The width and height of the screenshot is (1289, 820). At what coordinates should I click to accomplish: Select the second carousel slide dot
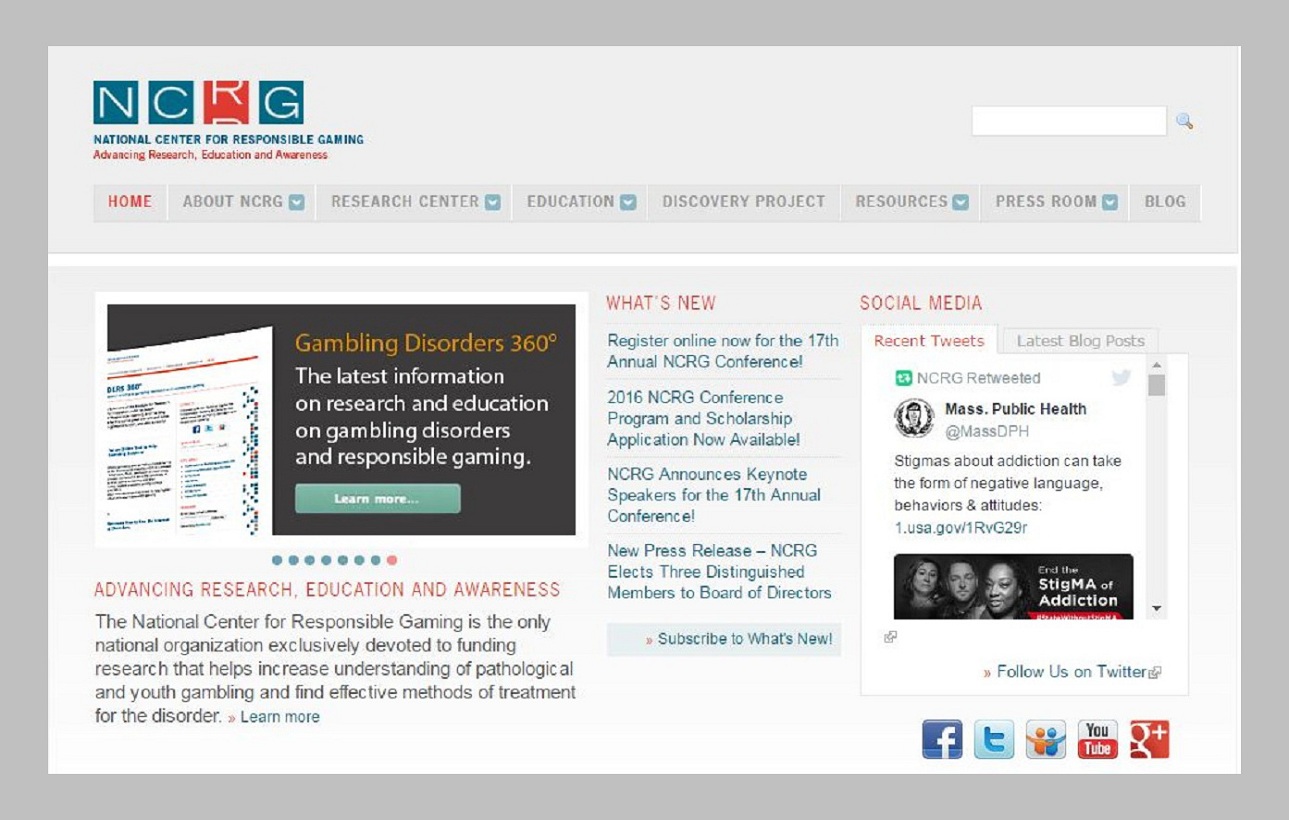293,560
